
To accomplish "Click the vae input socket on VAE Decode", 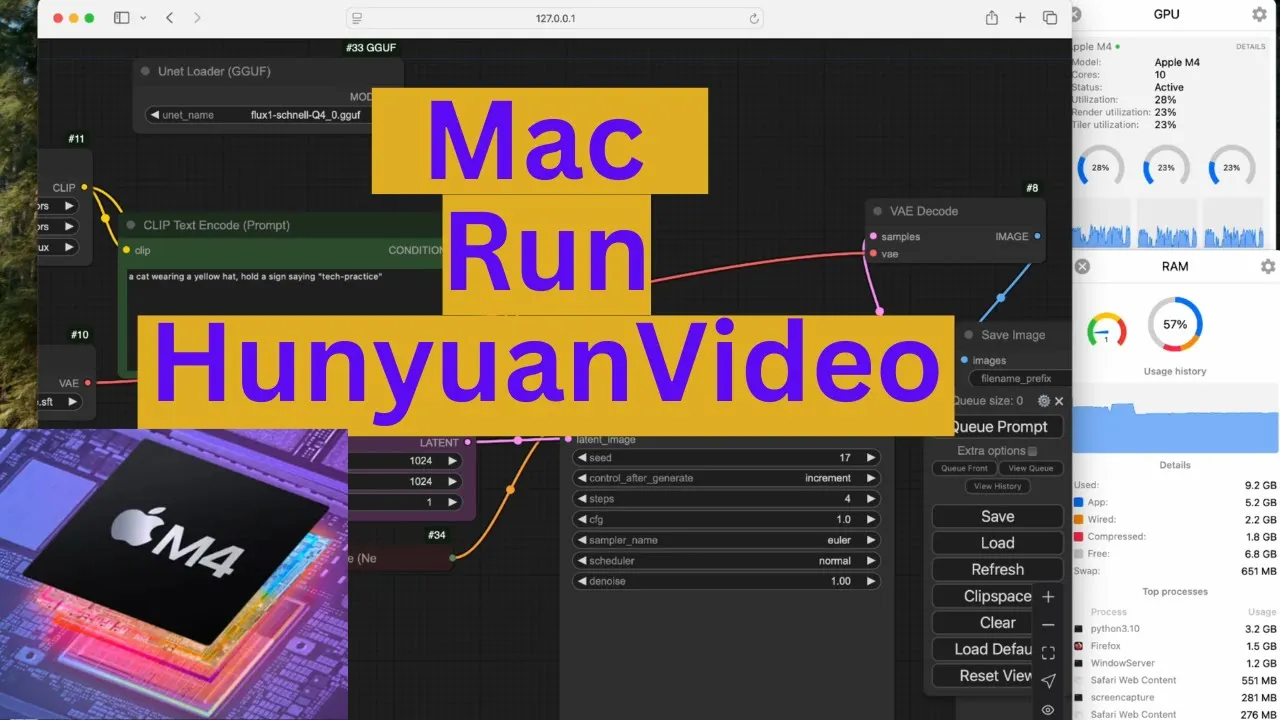I will point(873,254).
